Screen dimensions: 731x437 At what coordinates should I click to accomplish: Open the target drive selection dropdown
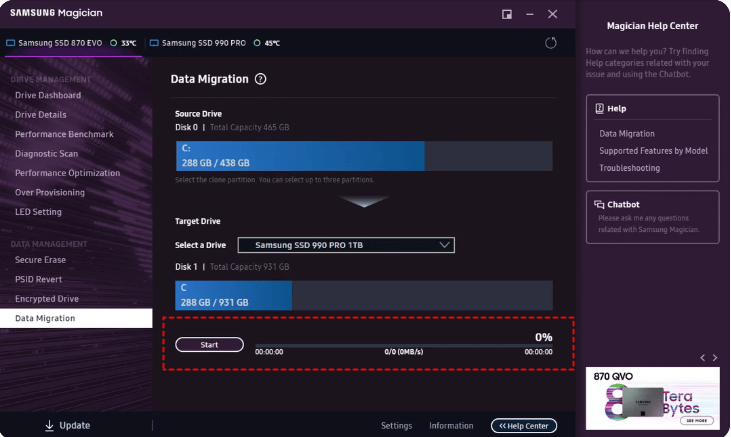point(346,245)
